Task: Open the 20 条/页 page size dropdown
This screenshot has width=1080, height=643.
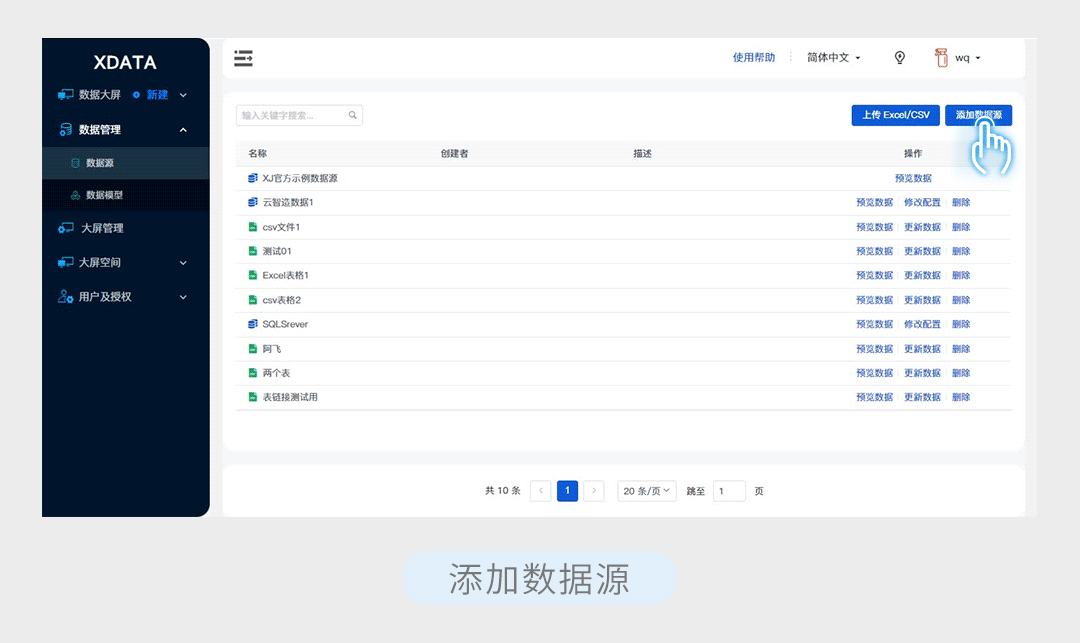Action: [646, 491]
